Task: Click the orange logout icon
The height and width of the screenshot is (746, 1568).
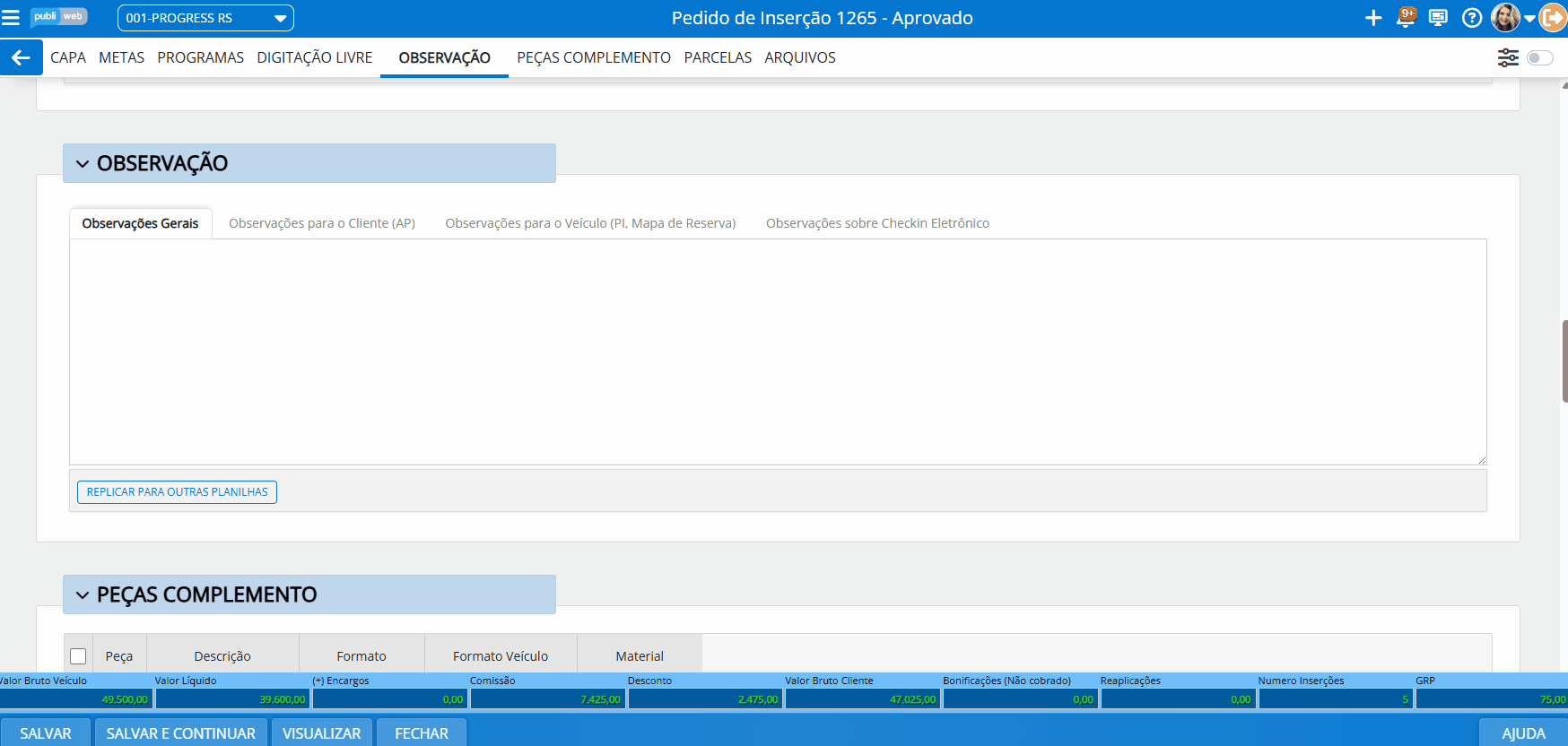Action: 1554,18
